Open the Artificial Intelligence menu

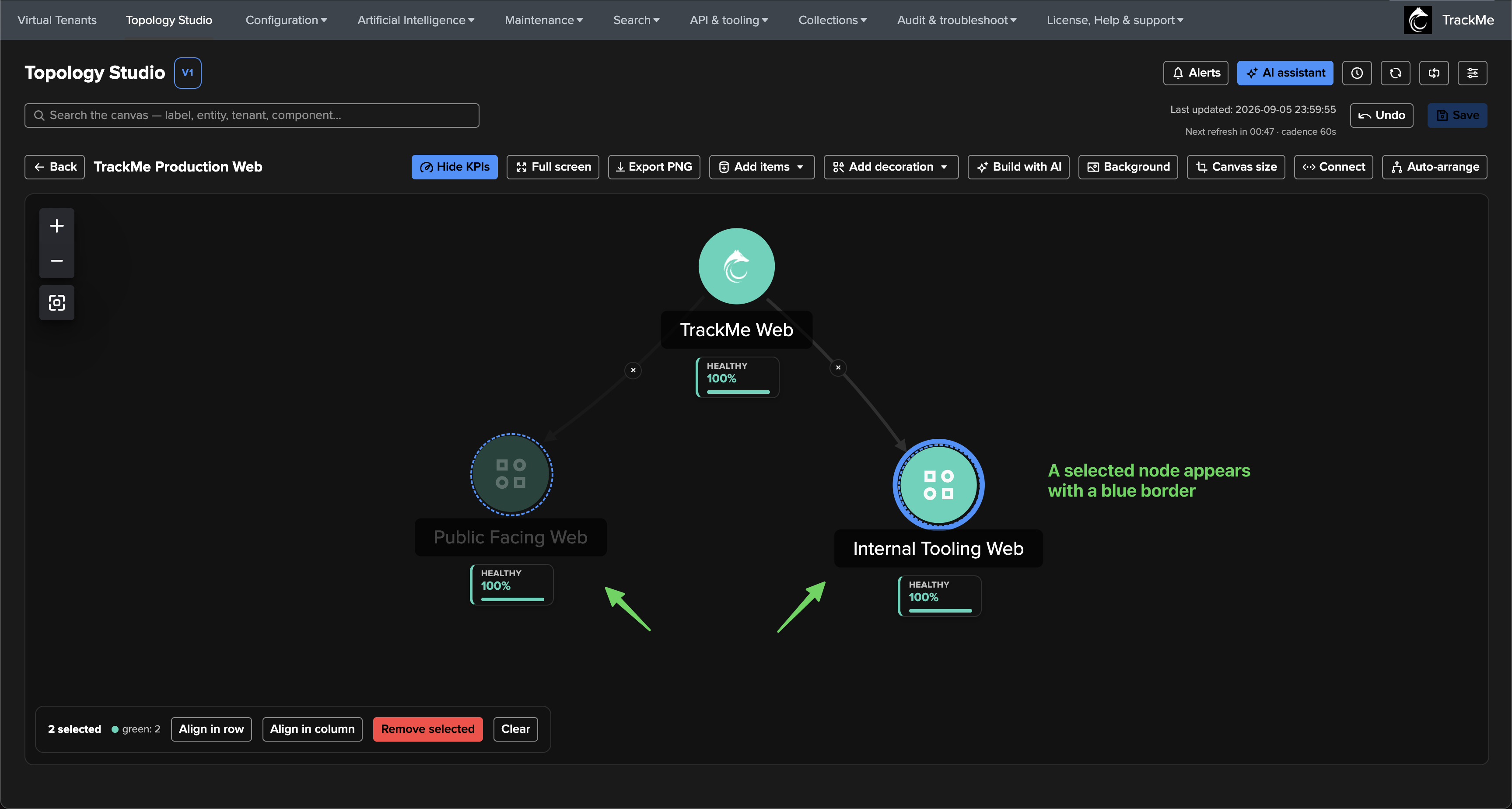pyautogui.click(x=416, y=20)
